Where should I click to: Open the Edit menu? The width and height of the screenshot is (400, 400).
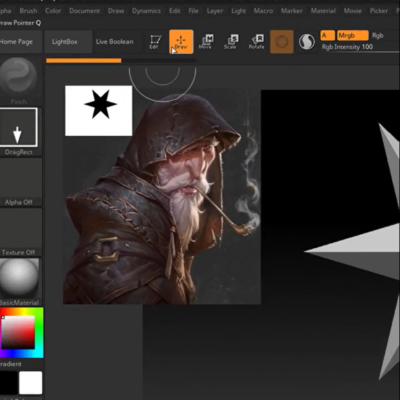[x=175, y=11]
